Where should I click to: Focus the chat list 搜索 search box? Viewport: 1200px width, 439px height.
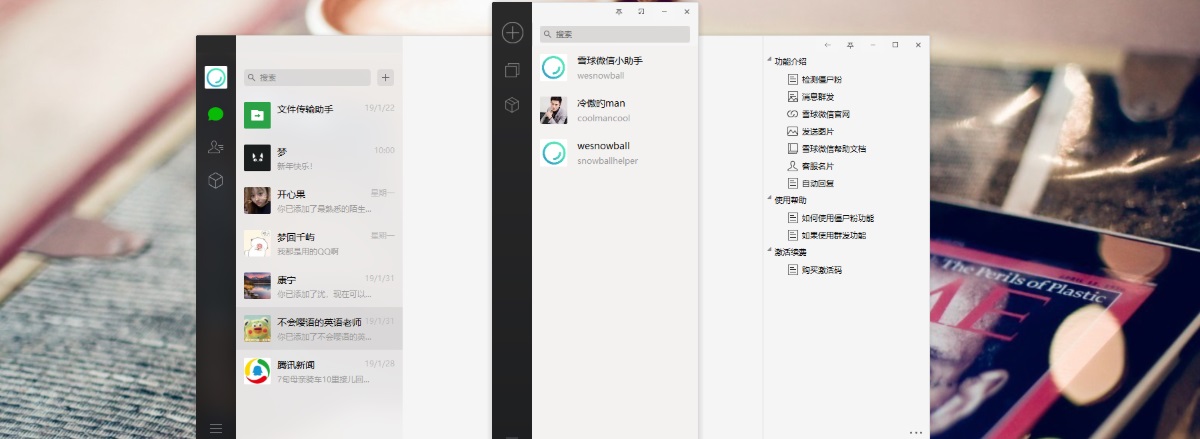[x=307, y=77]
